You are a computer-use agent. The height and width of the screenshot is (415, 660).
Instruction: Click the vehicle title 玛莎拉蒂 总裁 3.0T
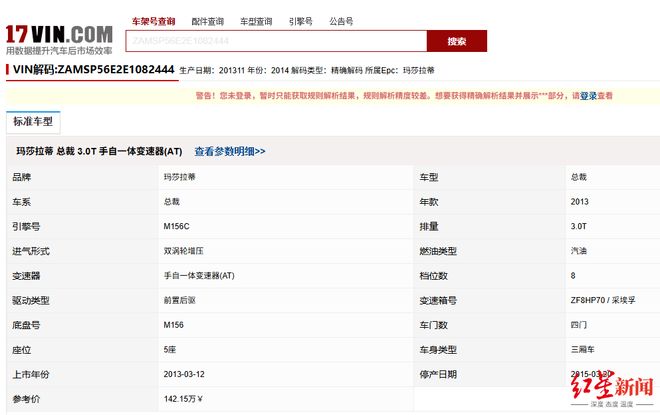click(99, 151)
